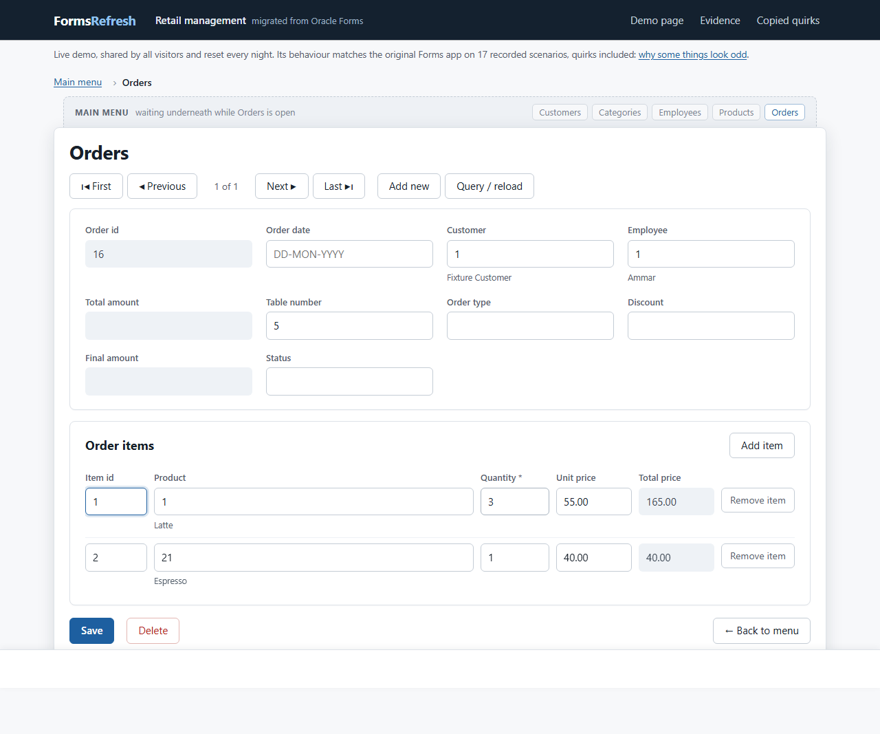The width and height of the screenshot is (880, 734).
Task: Remove the Latte item row
Action: (758, 500)
